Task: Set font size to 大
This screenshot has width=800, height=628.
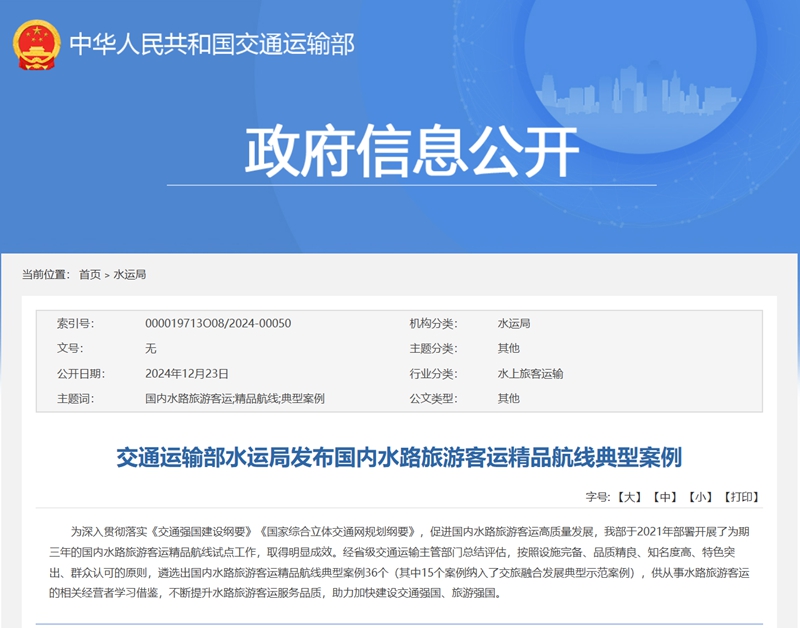Action: coord(629,497)
